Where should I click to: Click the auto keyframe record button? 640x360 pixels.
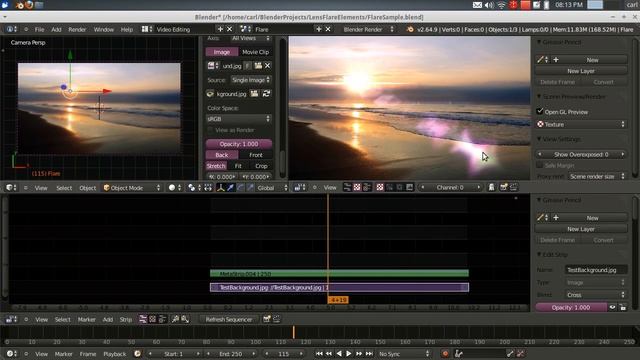445,353
